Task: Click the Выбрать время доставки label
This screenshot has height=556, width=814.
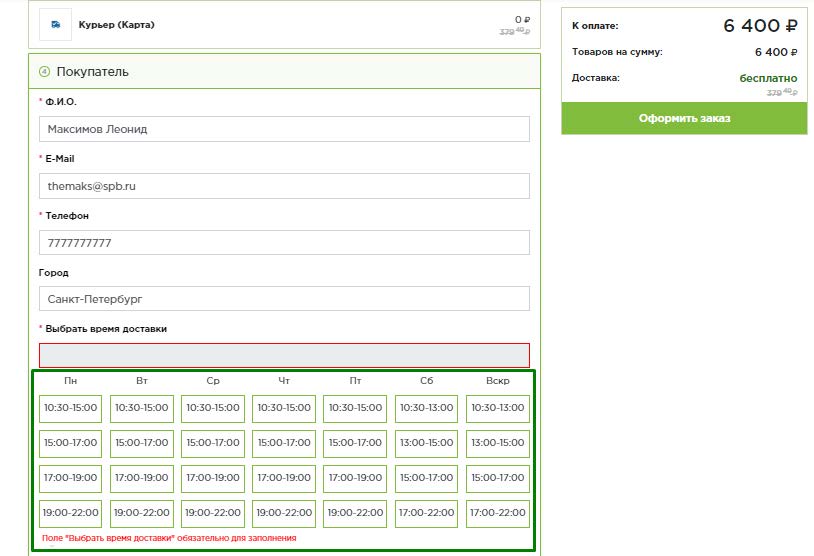Action: (x=106, y=329)
